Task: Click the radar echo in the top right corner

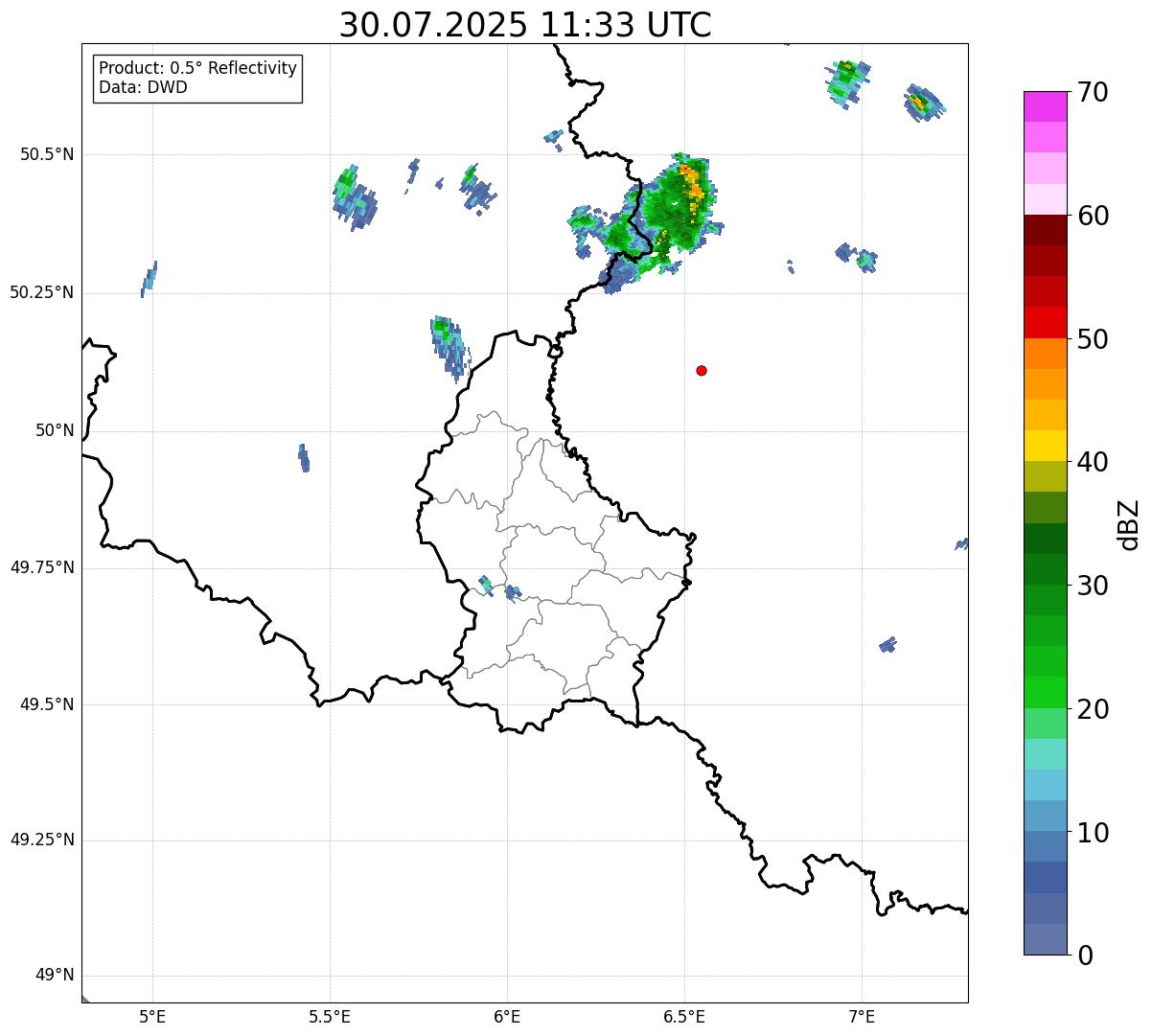Action: click(x=925, y=102)
